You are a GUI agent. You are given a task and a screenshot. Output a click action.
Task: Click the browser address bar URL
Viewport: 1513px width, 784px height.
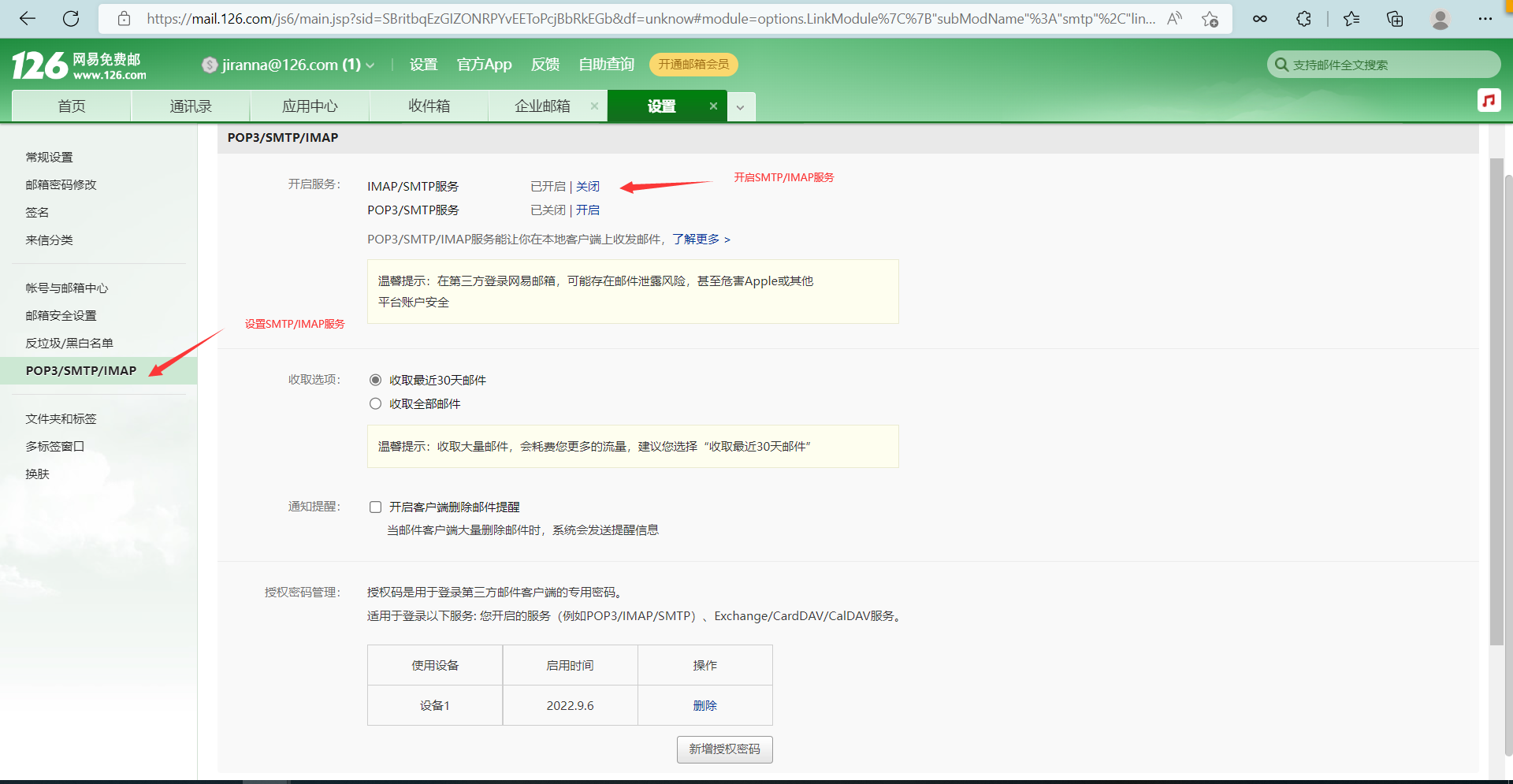(x=650, y=18)
